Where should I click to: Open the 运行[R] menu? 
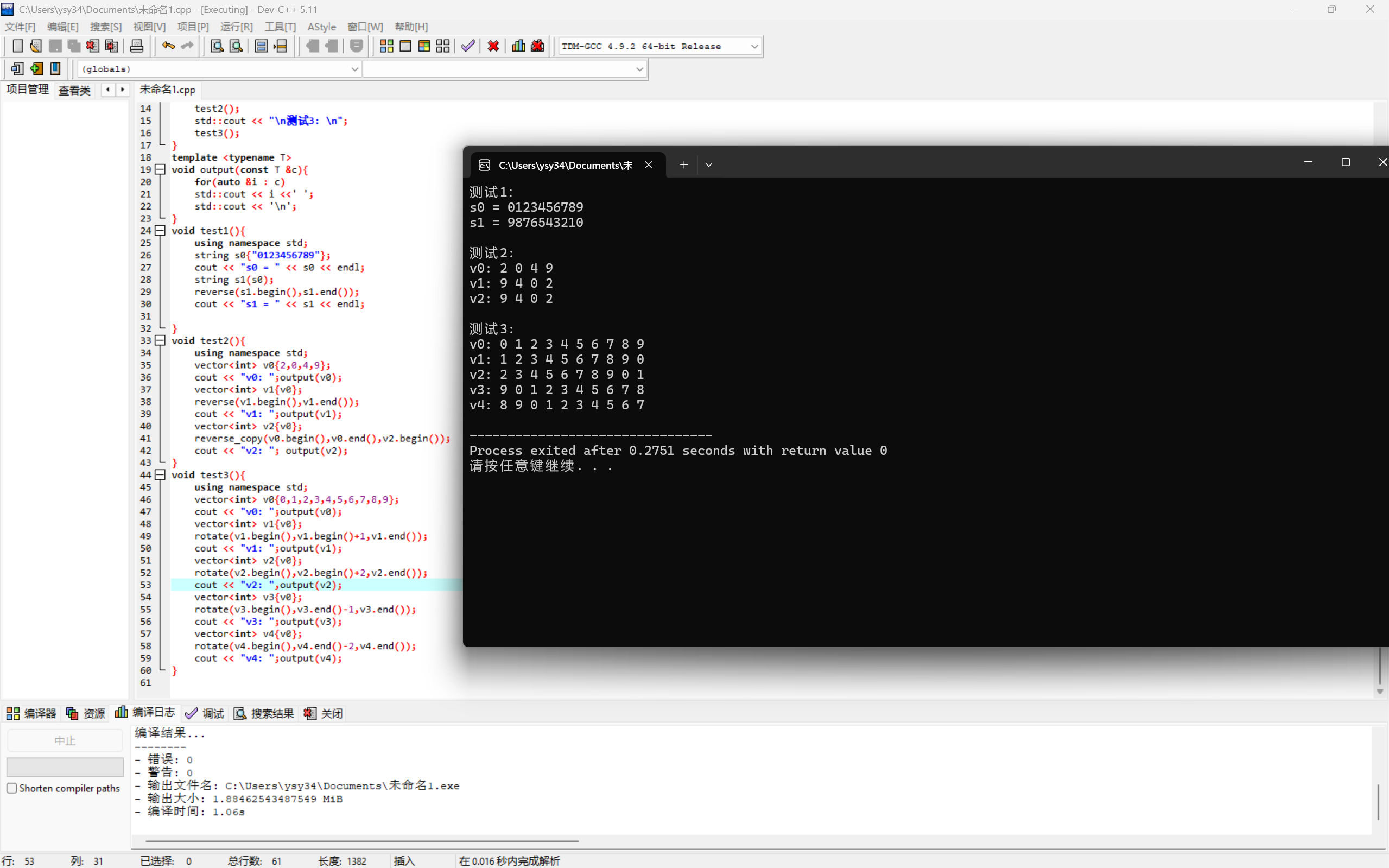(236, 27)
